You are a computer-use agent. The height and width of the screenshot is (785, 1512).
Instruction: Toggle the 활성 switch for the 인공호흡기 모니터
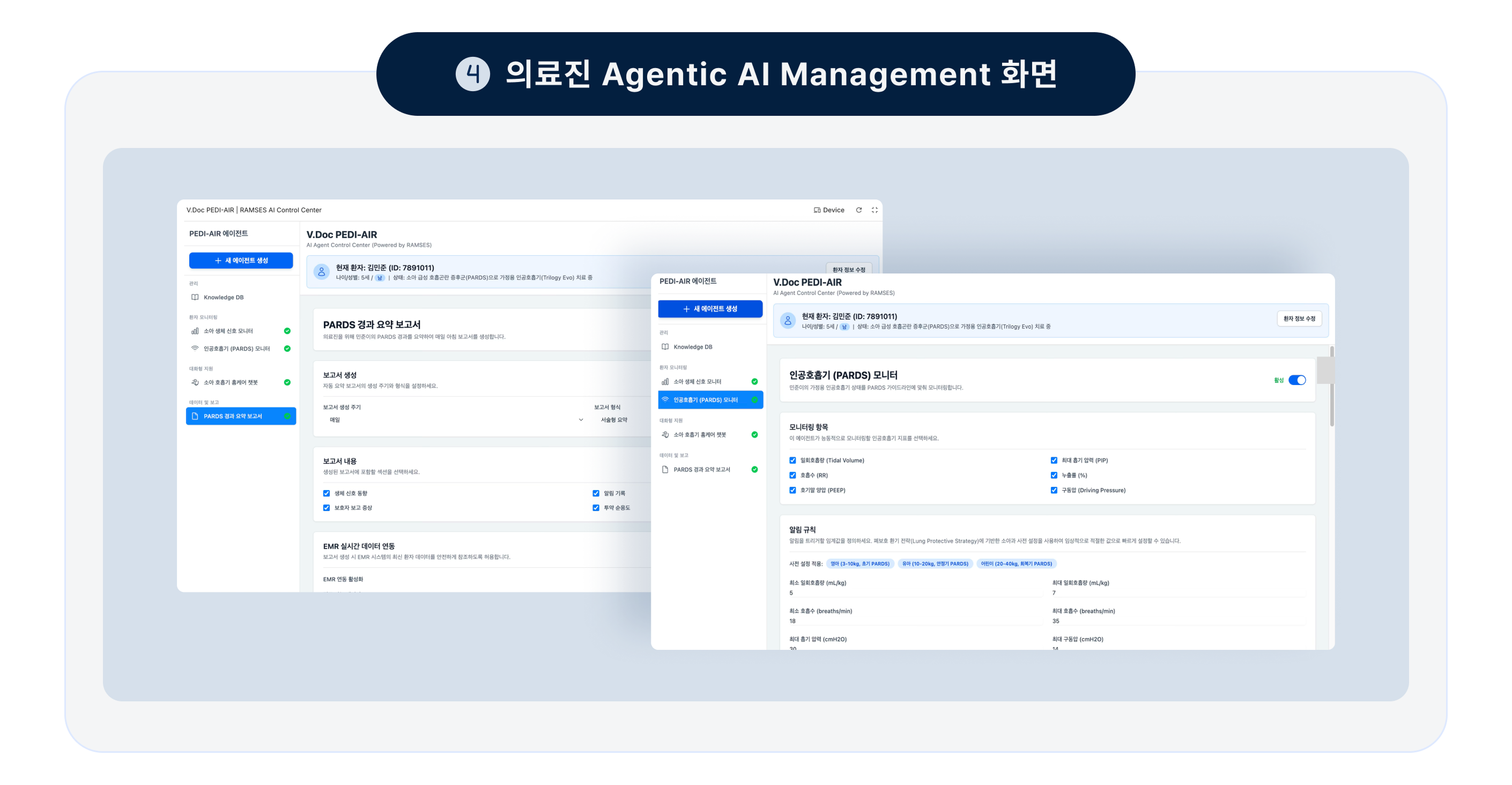(1296, 381)
